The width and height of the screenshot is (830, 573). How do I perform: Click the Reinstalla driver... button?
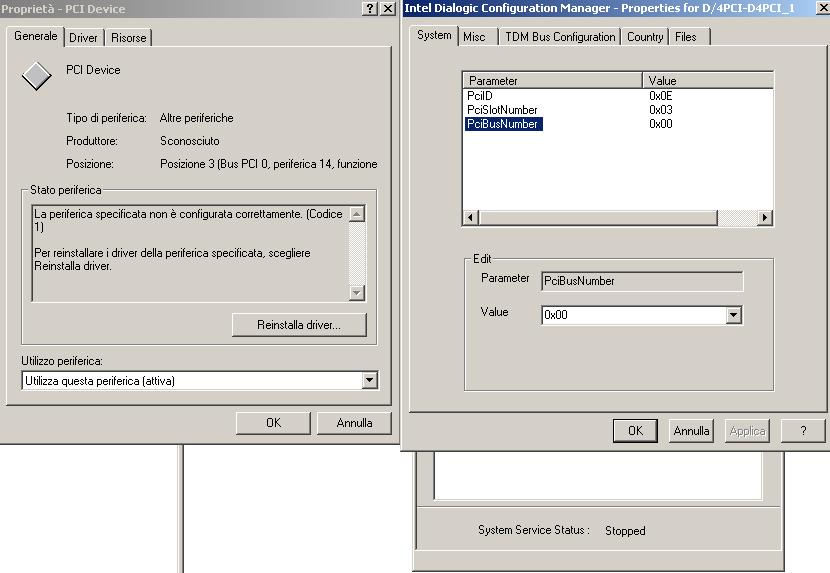299,325
